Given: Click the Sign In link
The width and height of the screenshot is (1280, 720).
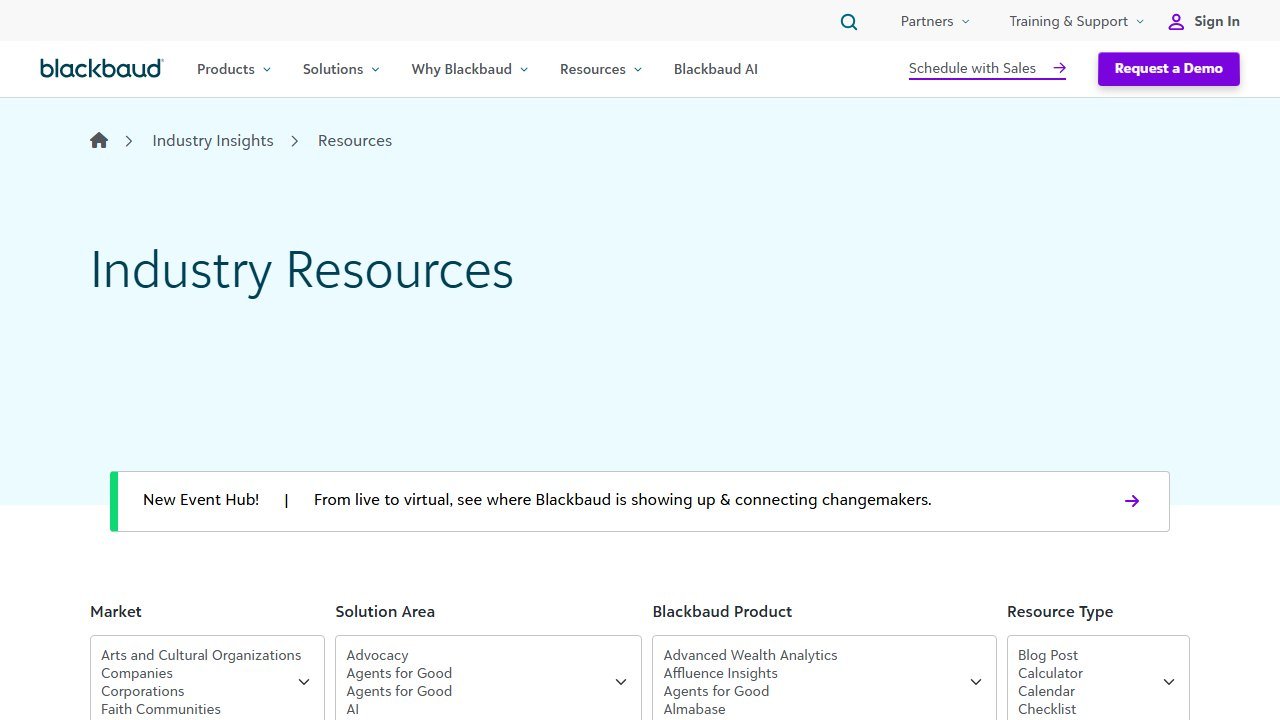Looking at the screenshot, I should click(1217, 21).
